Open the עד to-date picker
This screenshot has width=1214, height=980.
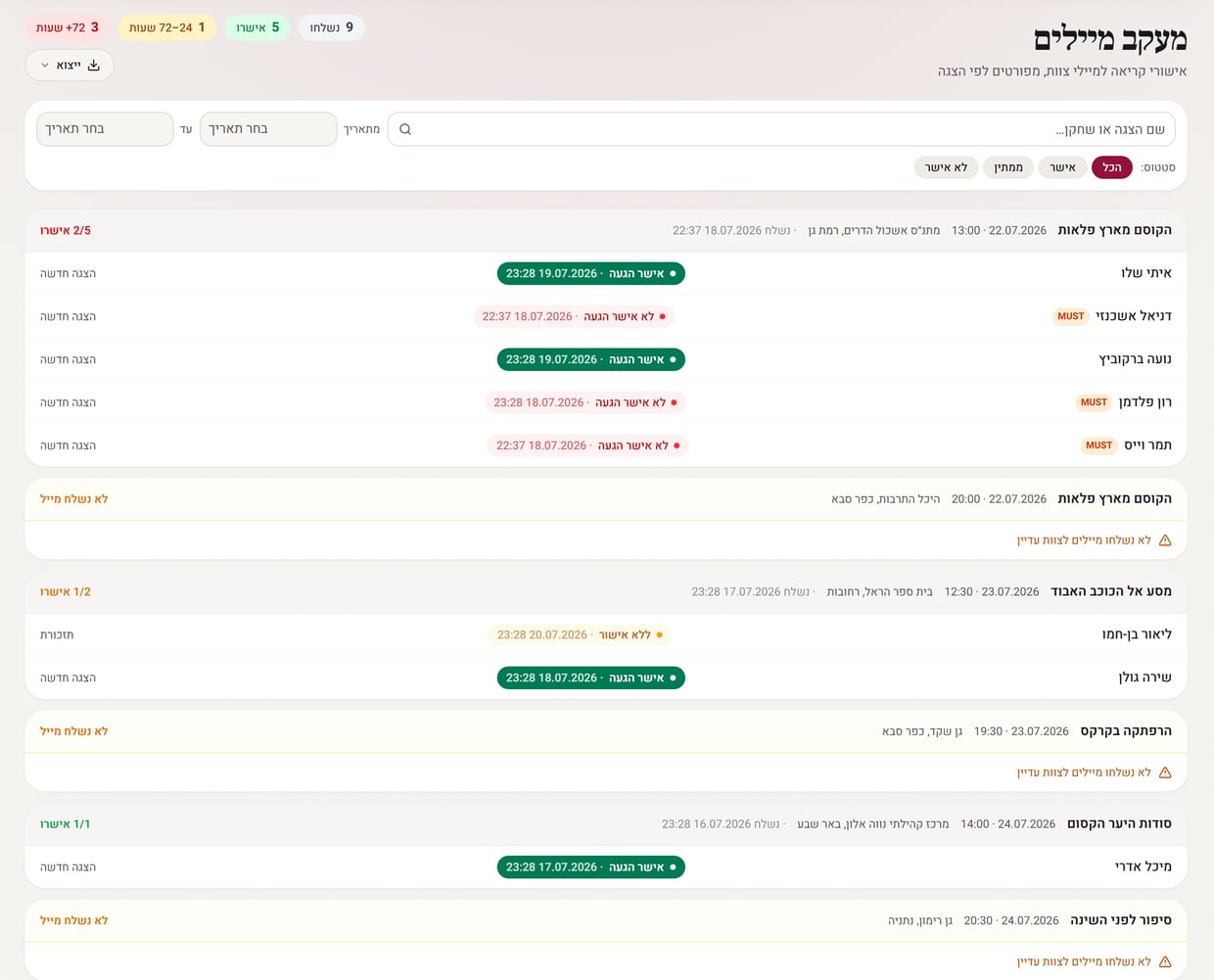(105, 129)
